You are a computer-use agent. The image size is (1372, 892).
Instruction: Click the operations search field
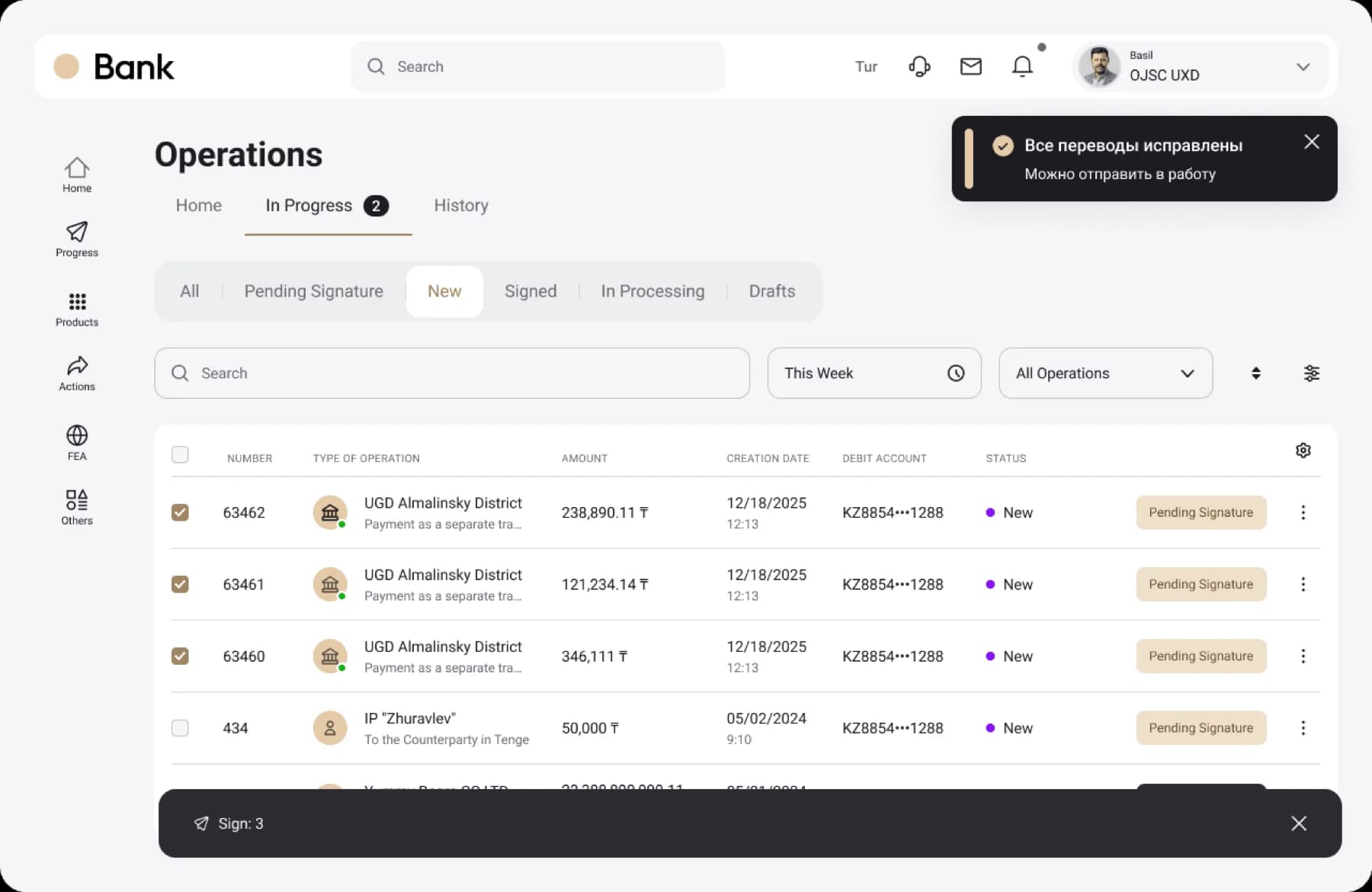451,373
